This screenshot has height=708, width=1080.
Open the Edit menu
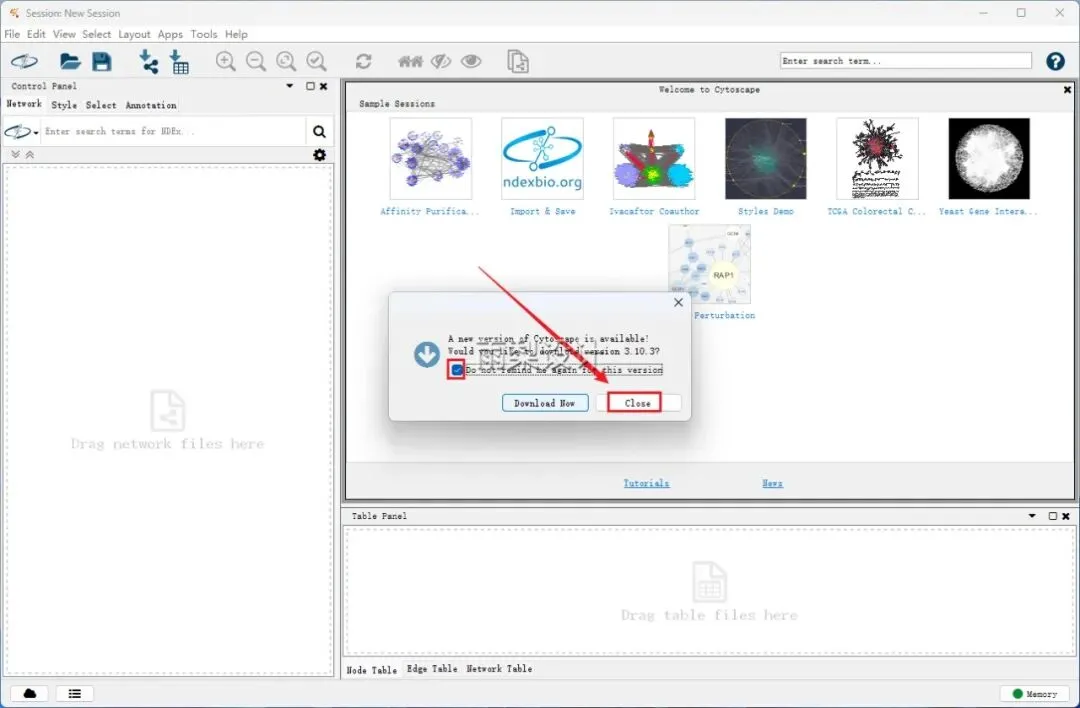36,34
